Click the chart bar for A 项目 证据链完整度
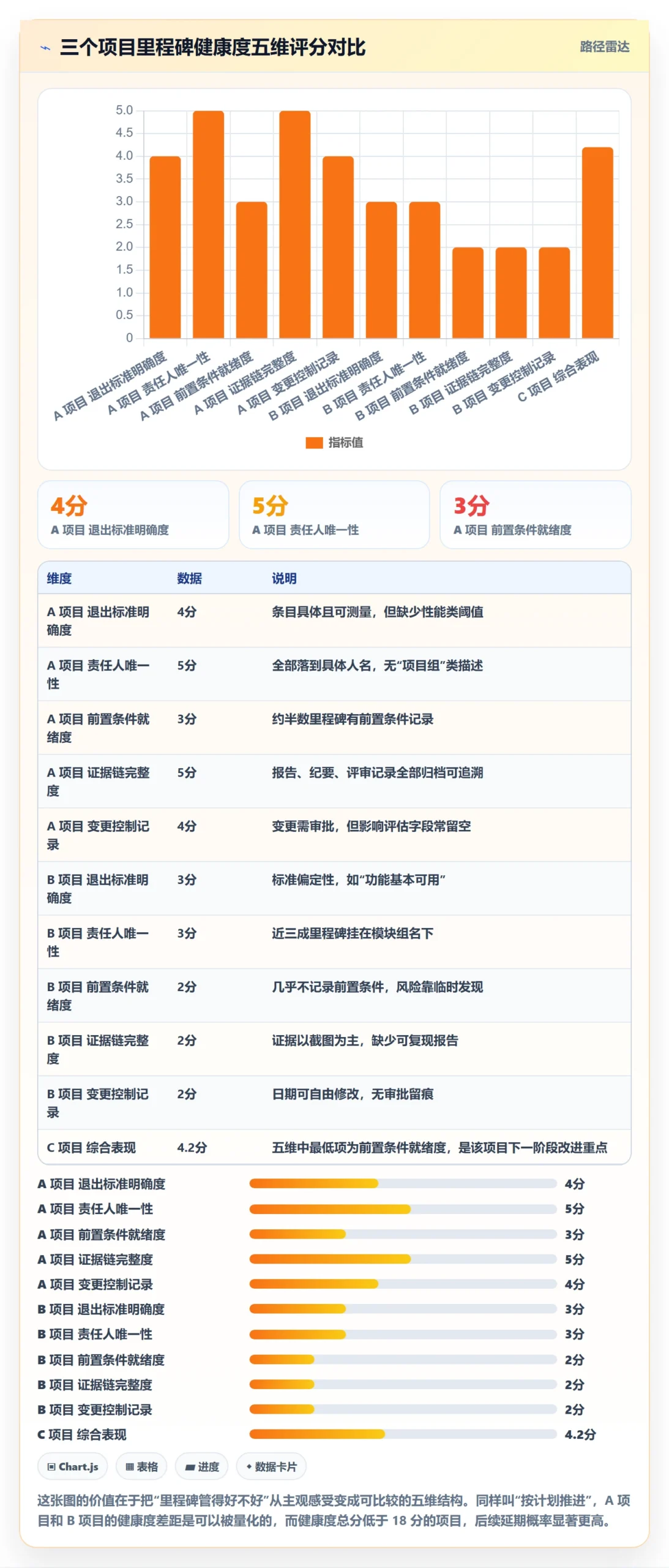This screenshot has height=1568, width=669. (295, 224)
